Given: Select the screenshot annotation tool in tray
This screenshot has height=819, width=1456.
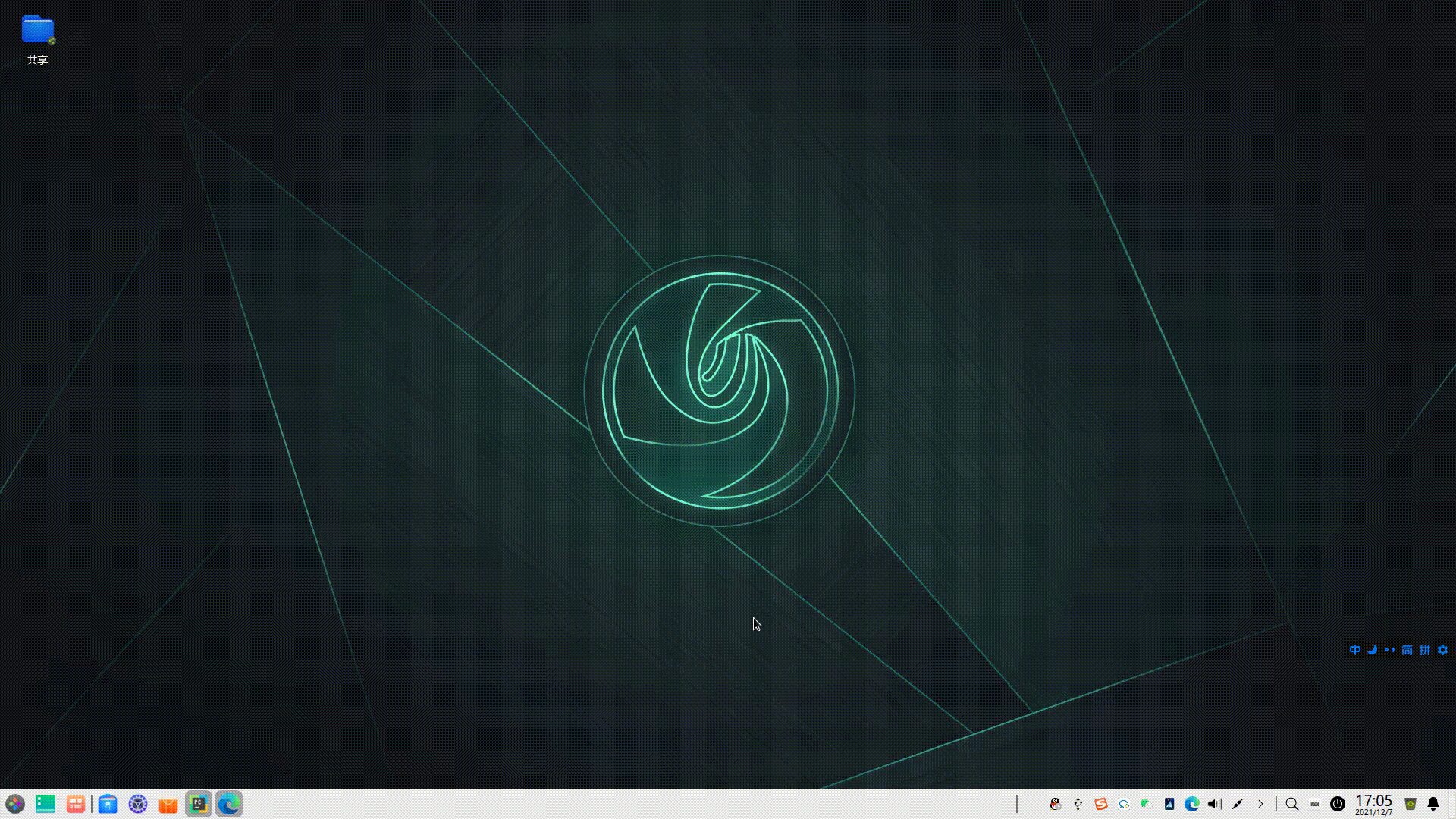Looking at the screenshot, I should [x=1238, y=804].
